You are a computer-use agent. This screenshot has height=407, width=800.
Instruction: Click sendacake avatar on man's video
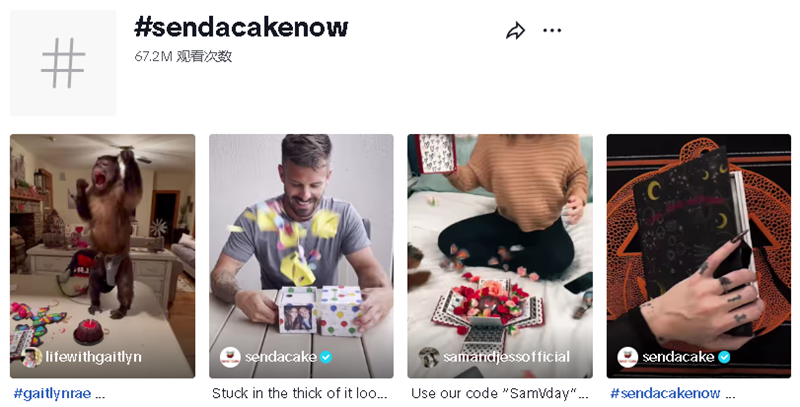coord(230,357)
